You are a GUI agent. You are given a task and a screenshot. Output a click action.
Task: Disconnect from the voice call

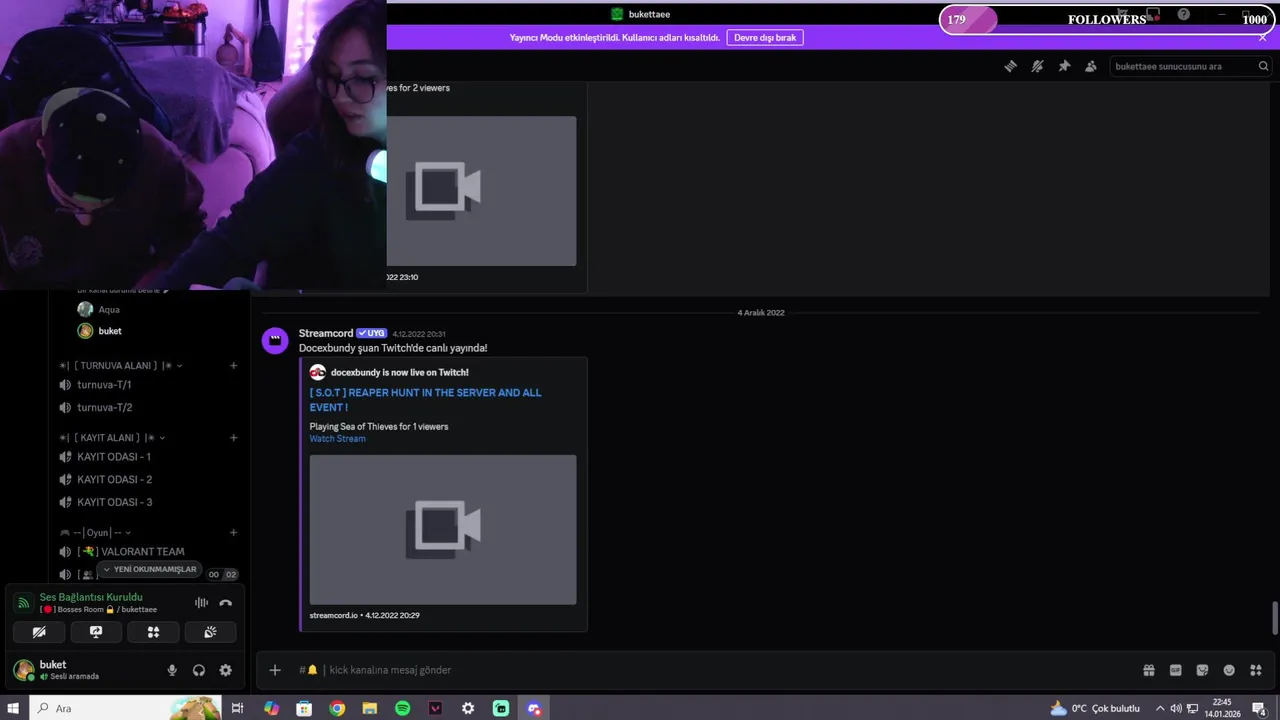click(x=226, y=603)
